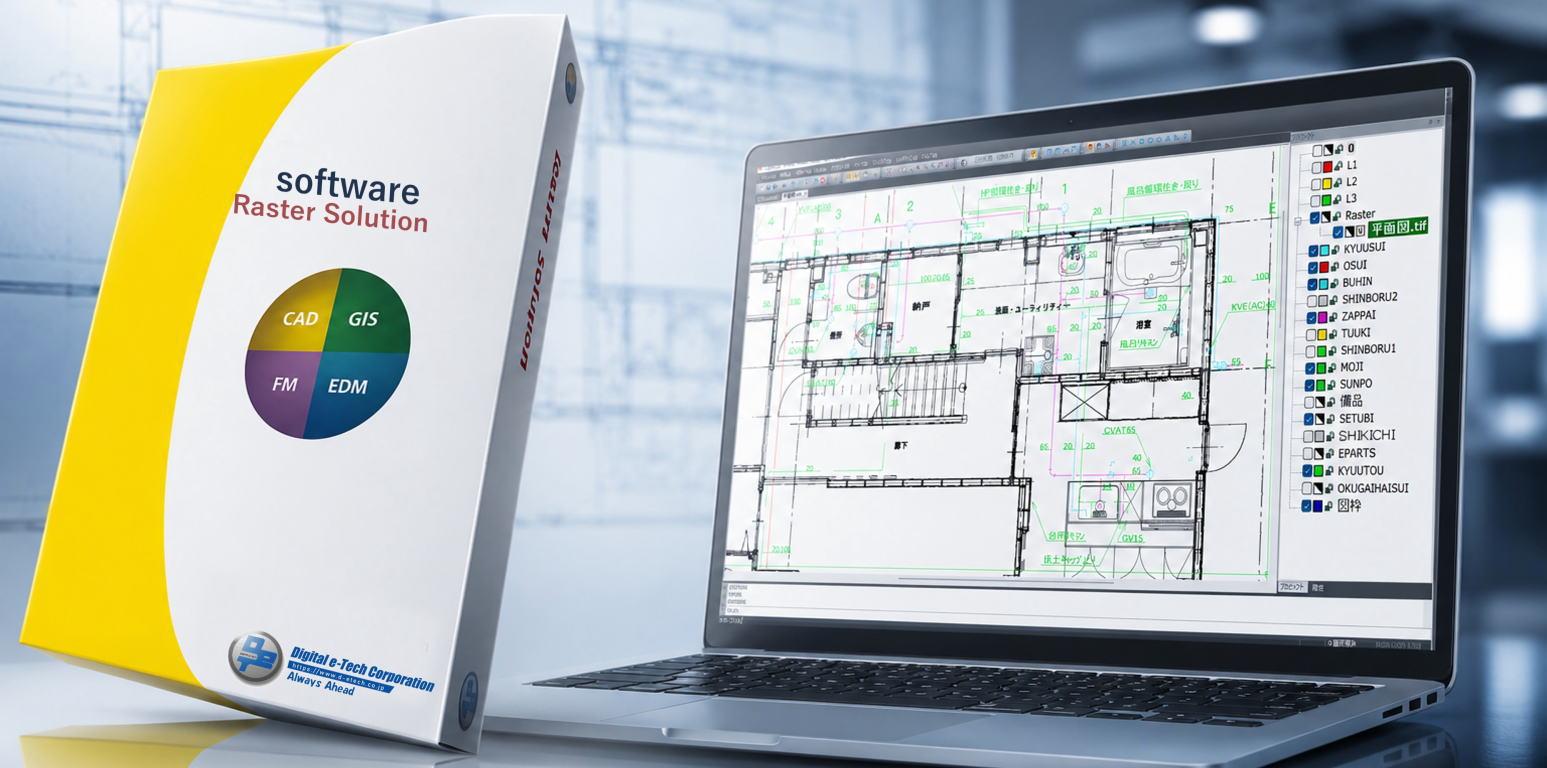Click the lock icon on layer KYUUTOU
Image resolution: width=1547 pixels, height=768 pixels.
tap(1331, 470)
